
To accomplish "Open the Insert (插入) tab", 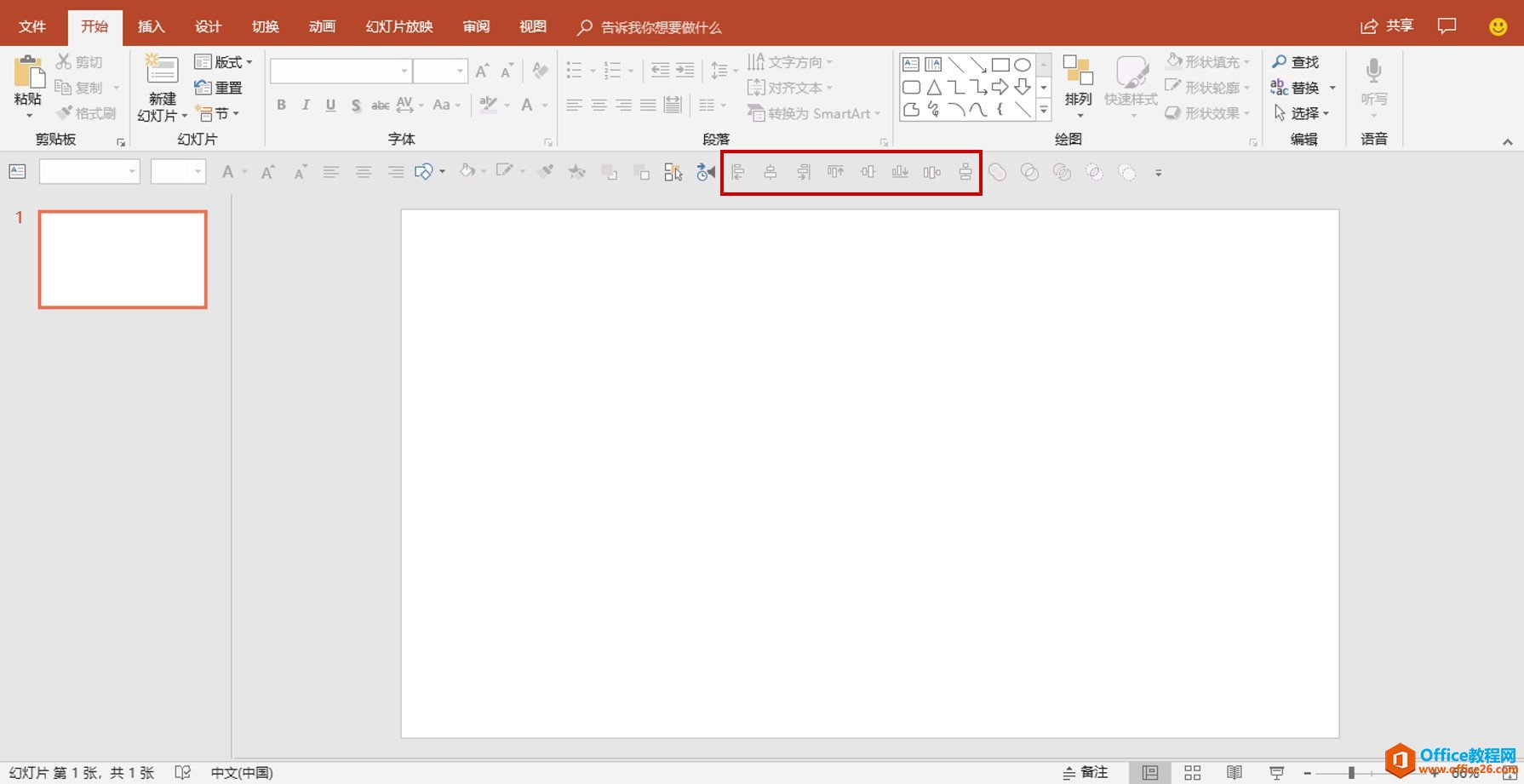I will tap(151, 26).
